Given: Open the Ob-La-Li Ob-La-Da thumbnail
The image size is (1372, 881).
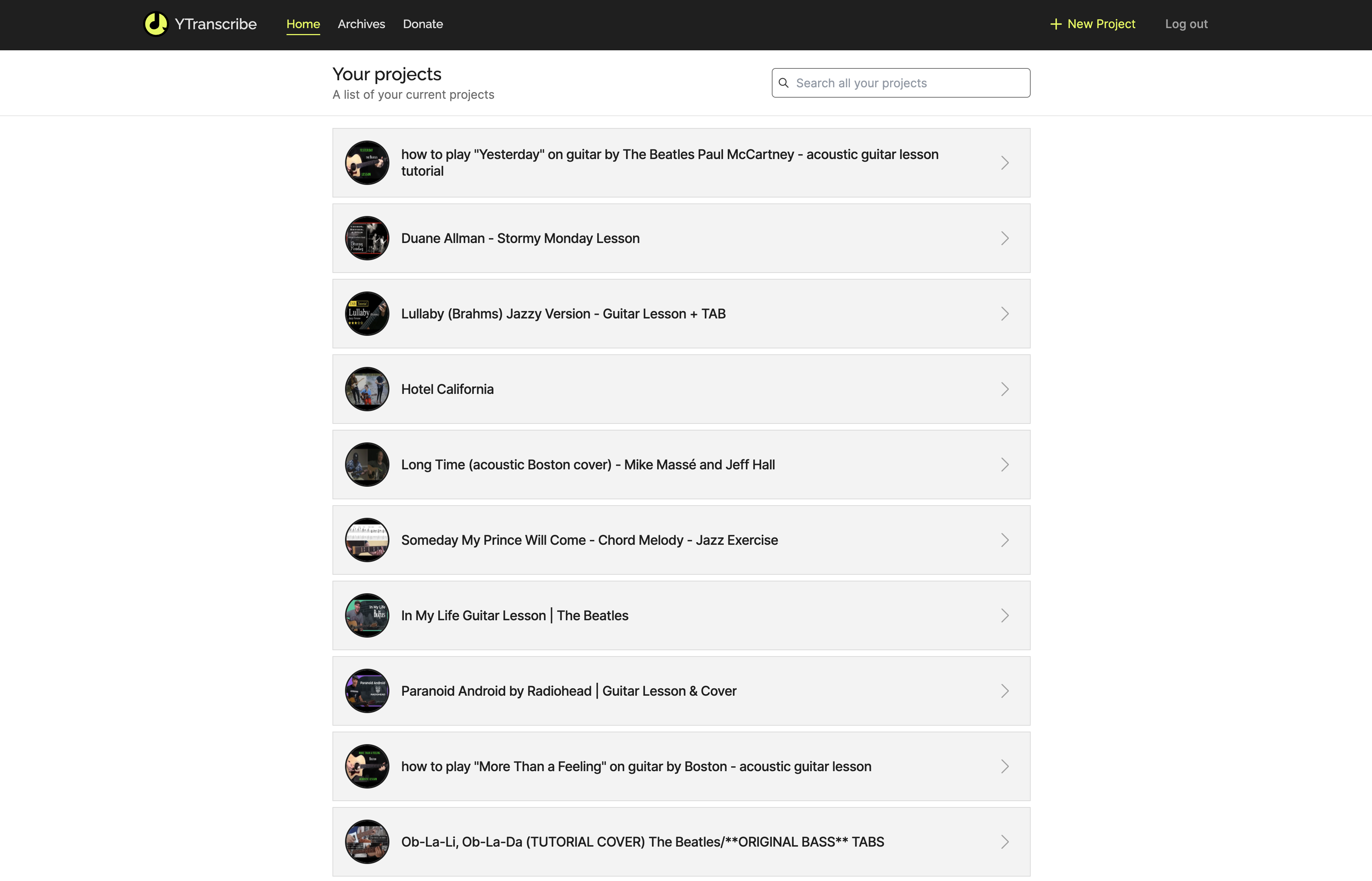Looking at the screenshot, I should click(367, 842).
